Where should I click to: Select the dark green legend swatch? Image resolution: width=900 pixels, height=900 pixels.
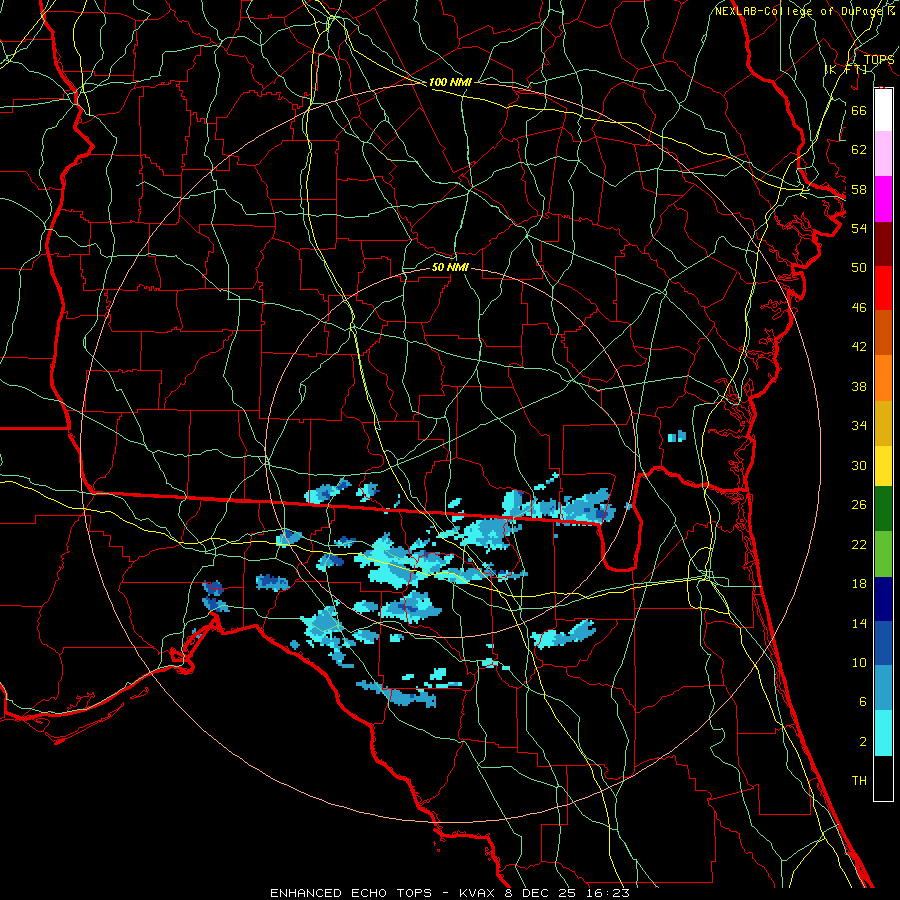[883, 509]
